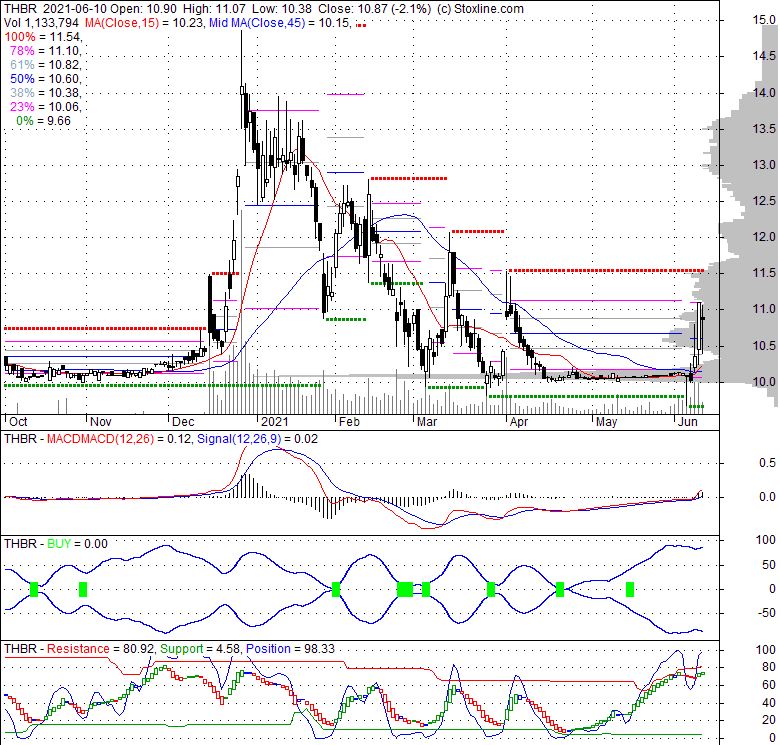Click the wide green buy marker in late February
The image size is (780, 745).
405,589
